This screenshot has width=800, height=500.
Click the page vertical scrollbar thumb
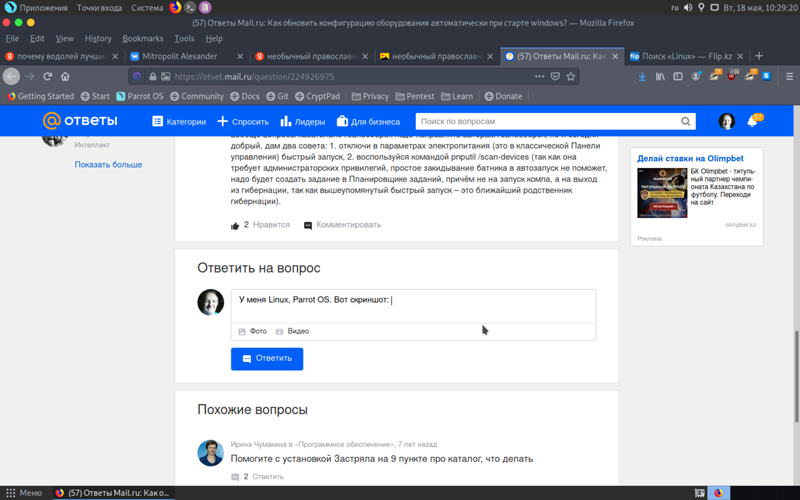pos(796,377)
